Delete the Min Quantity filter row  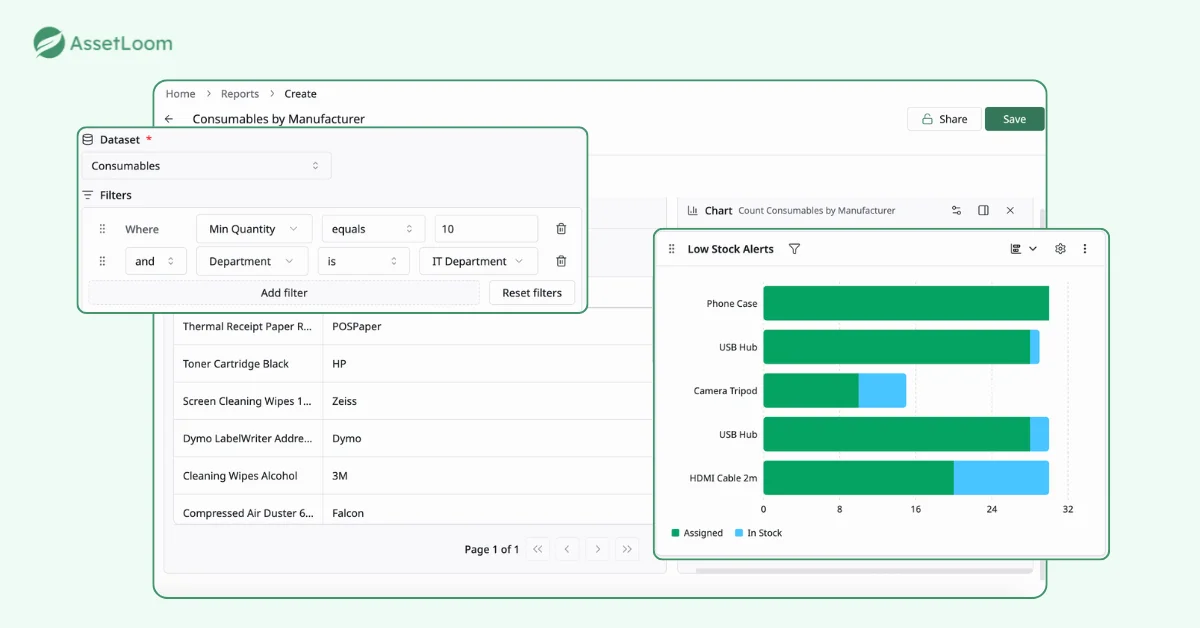561,229
